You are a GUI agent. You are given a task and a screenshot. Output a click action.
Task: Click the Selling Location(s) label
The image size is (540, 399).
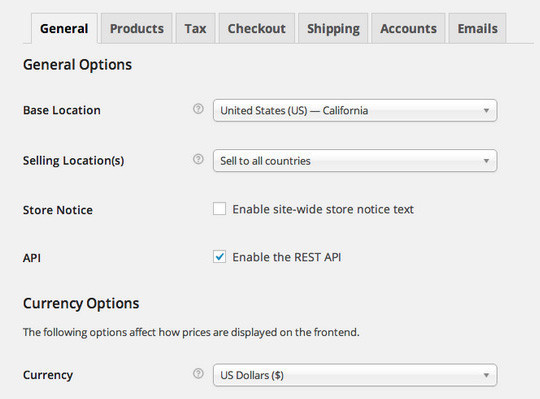[73, 161]
